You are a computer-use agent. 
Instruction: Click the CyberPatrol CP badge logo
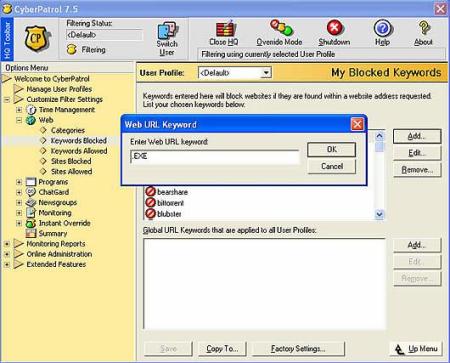click(x=37, y=39)
